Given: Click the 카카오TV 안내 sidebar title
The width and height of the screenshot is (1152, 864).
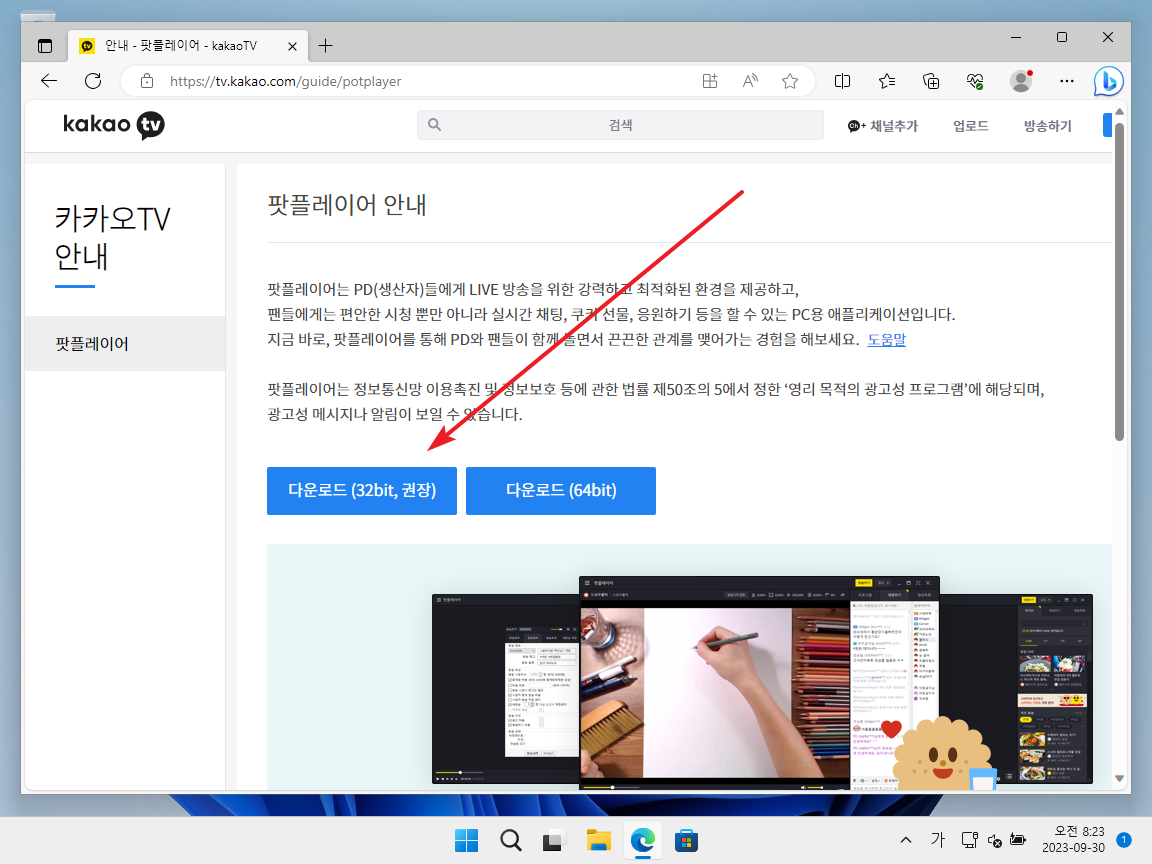Looking at the screenshot, I should (112, 237).
